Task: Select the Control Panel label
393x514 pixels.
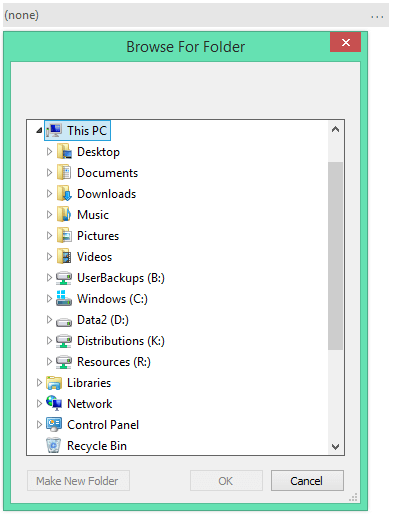Action: pos(103,425)
